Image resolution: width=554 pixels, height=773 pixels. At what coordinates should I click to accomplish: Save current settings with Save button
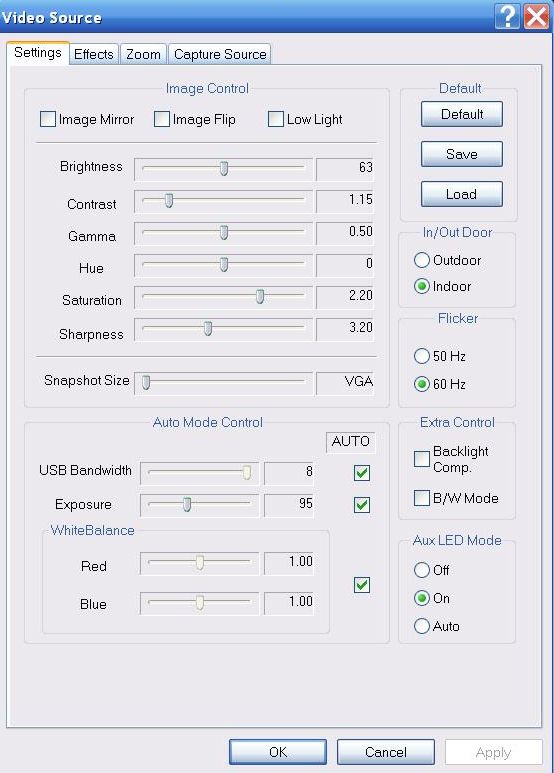pyautogui.click(x=462, y=154)
